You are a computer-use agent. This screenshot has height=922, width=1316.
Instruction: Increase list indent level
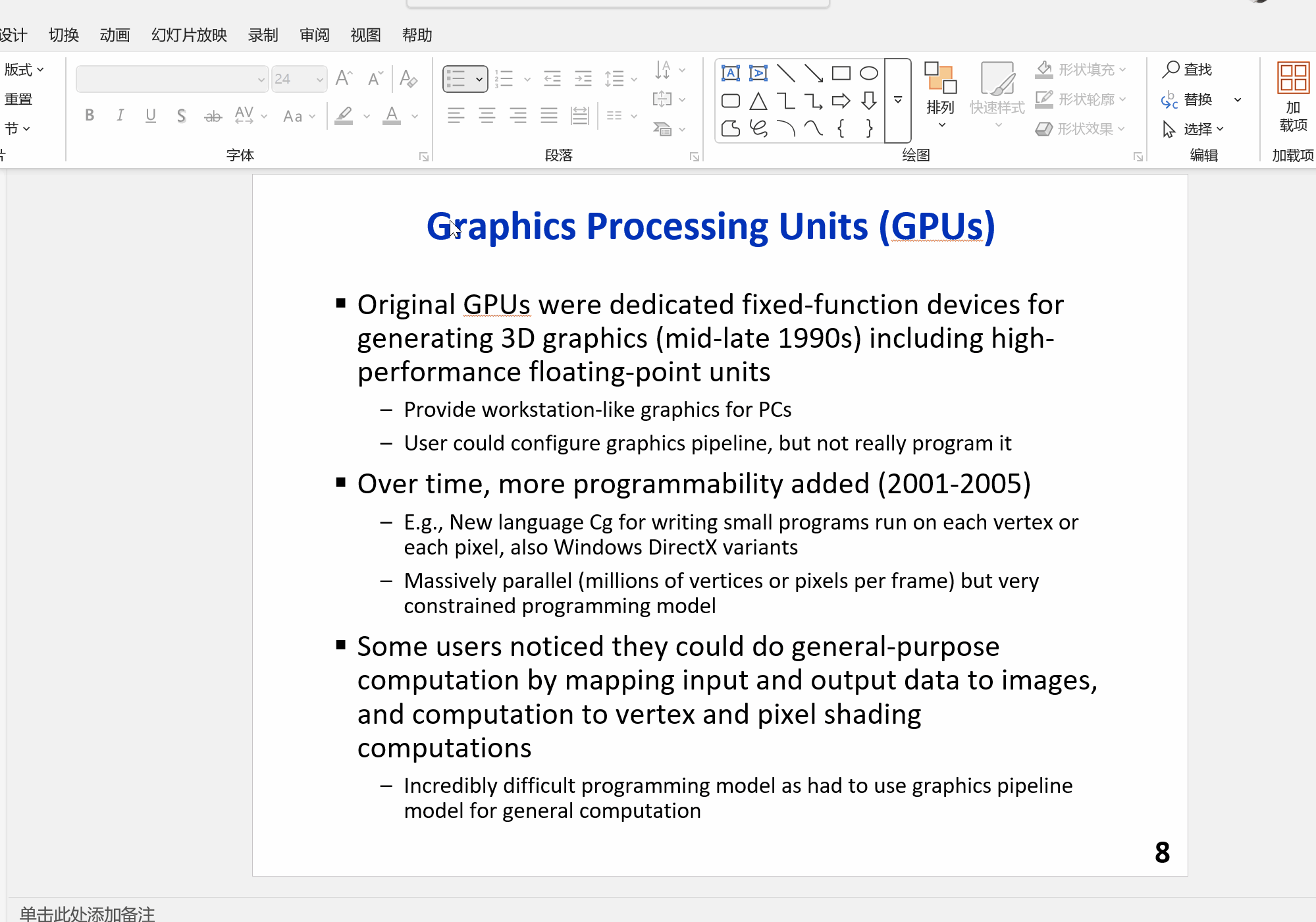[583, 79]
